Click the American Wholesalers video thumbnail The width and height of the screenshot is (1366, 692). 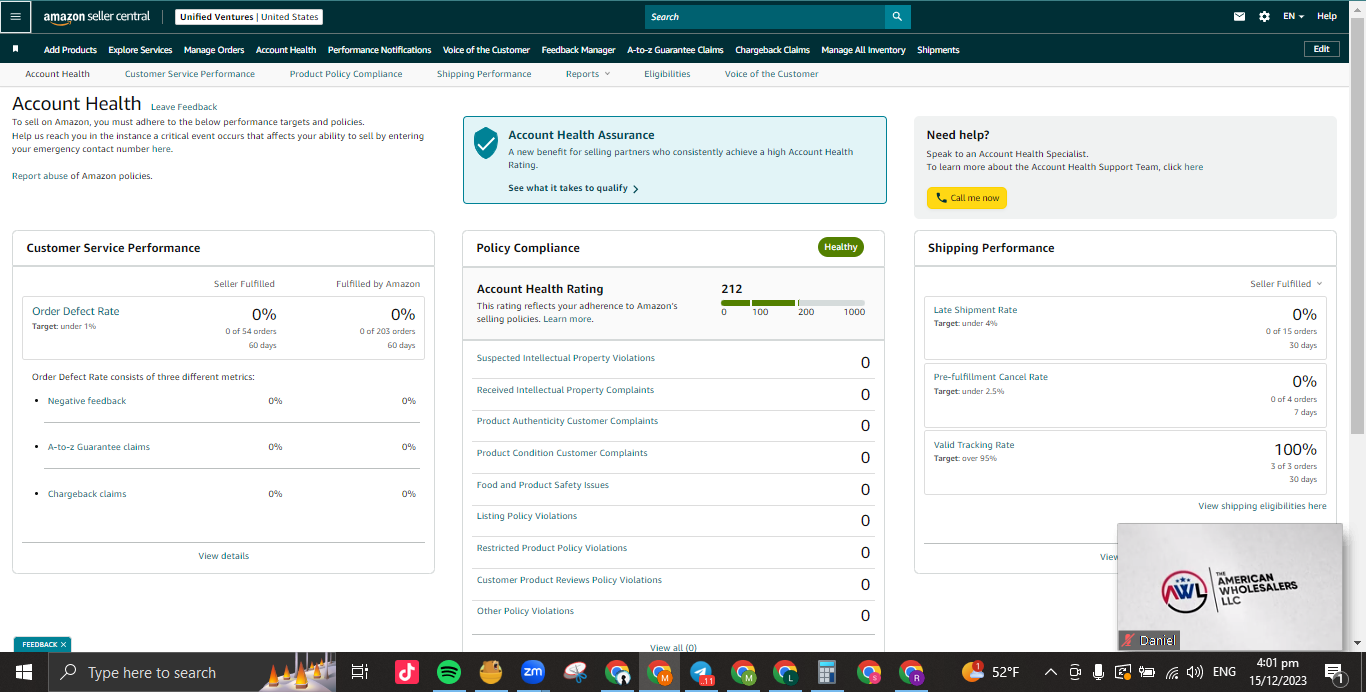click(1230, 587)
